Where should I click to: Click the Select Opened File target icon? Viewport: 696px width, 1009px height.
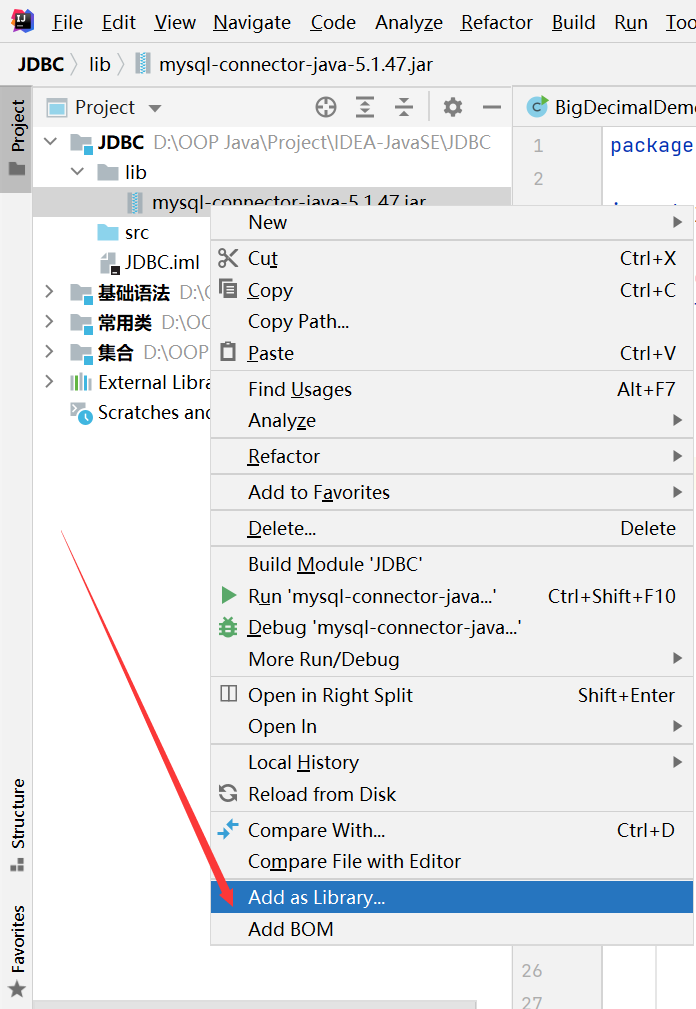point(326,107)
